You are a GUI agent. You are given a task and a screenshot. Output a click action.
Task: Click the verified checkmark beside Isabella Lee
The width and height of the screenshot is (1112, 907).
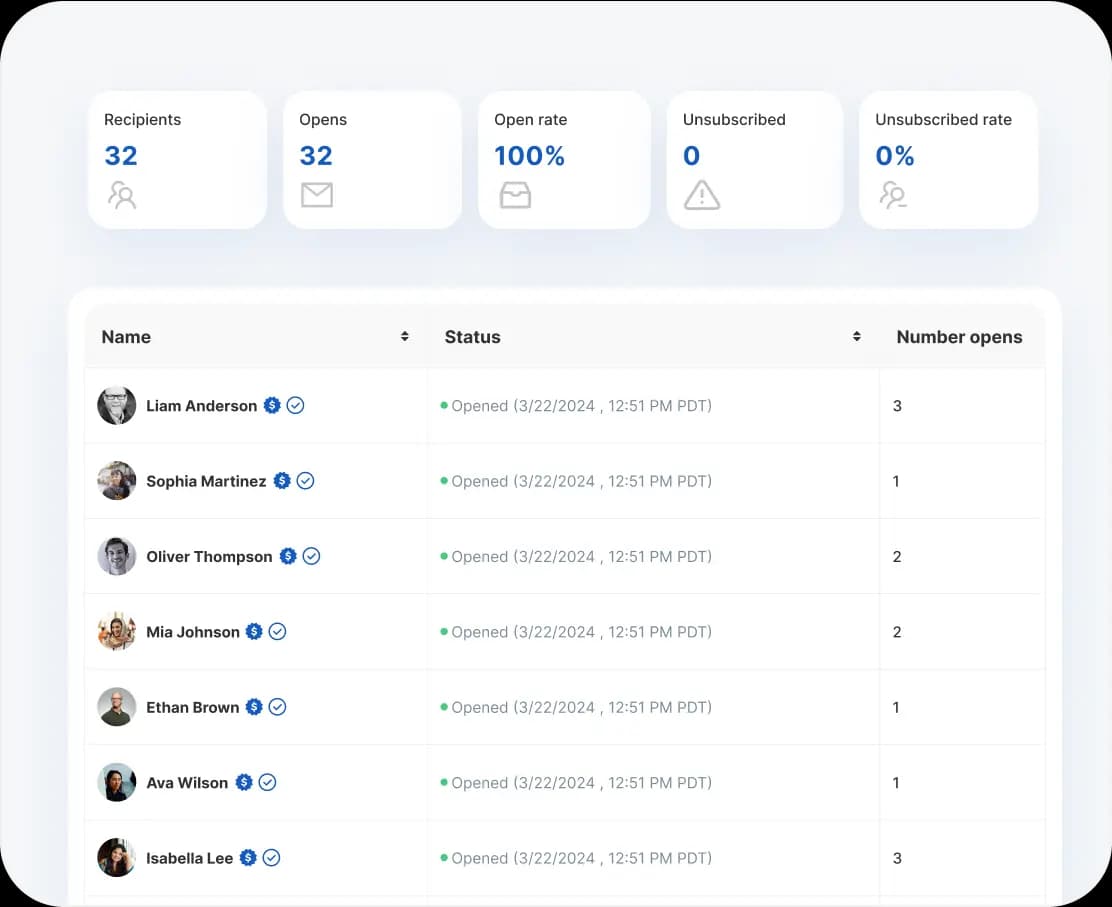point(272,858)
